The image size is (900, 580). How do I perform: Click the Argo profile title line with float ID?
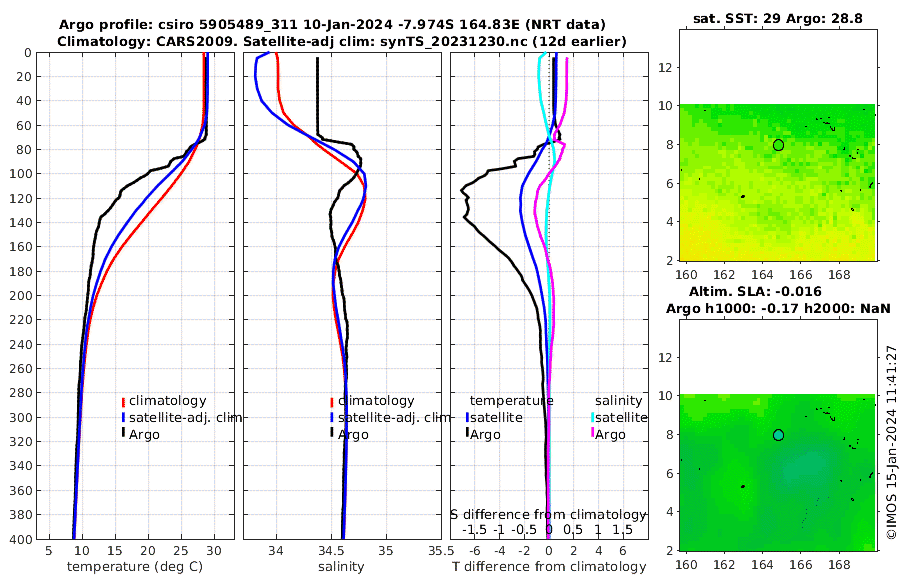[332, 25]
